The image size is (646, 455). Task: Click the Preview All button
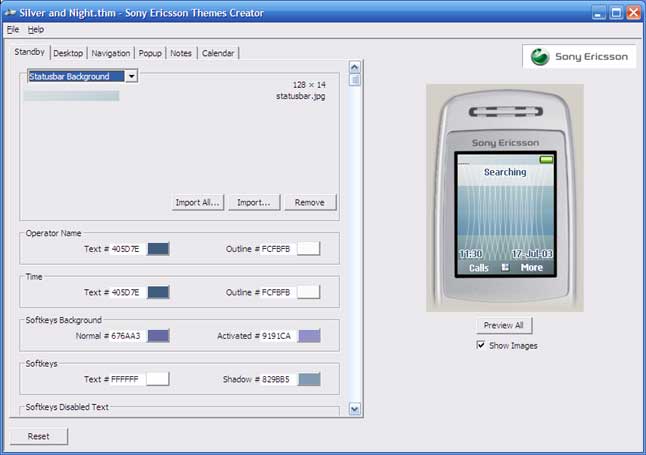503,325
